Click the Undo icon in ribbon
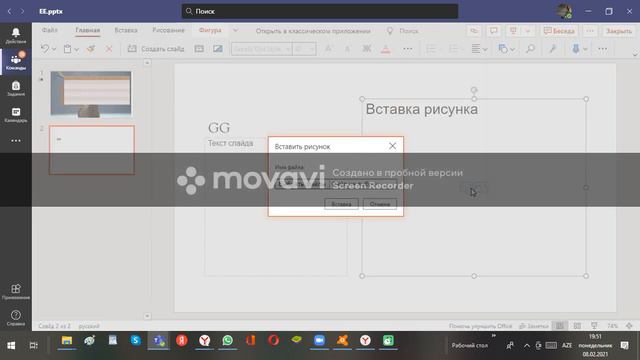 (44, 49)
